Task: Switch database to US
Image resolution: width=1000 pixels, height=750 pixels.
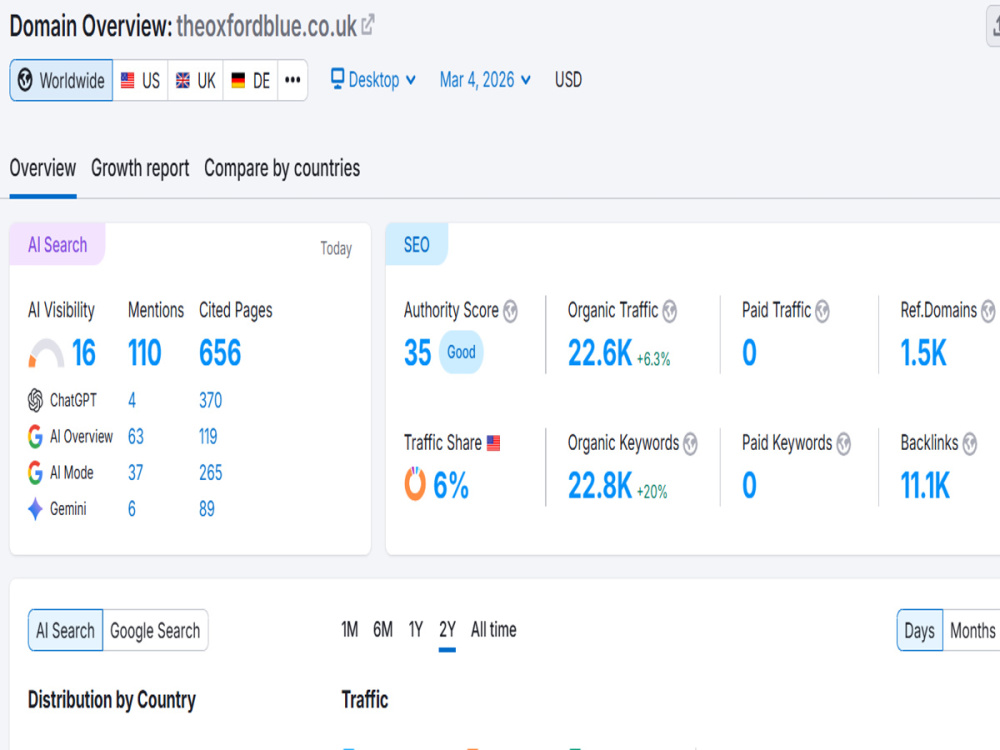Action: click(x=140, y=80)
